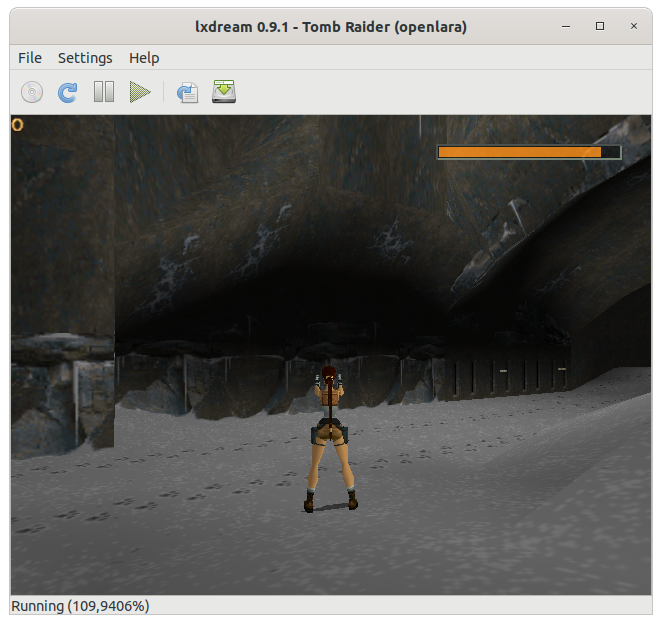Load a saved state from the toolbar
This screenshot has width=662, height=624.
(x=187, y=92)
